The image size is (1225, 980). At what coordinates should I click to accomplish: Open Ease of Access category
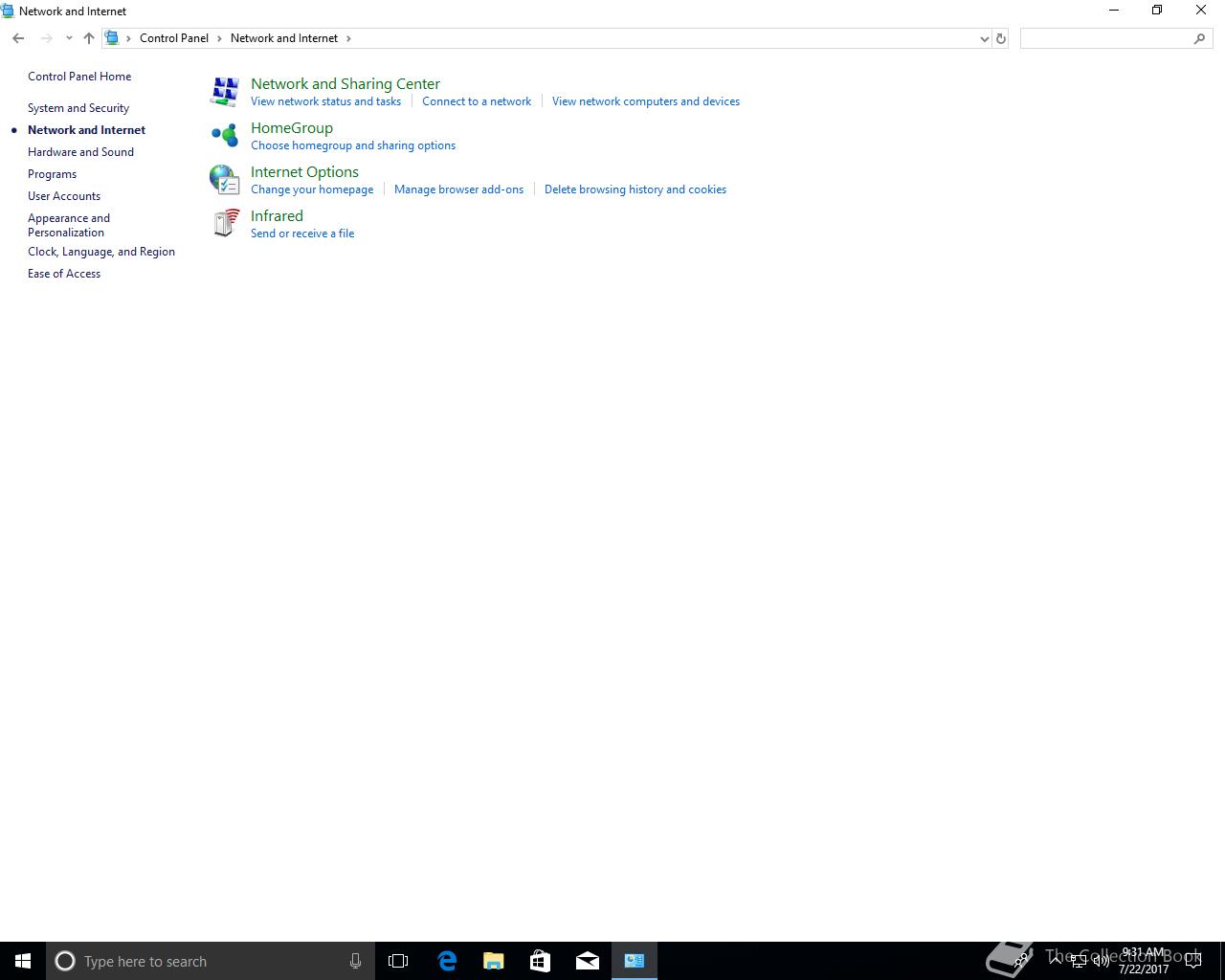64,274
